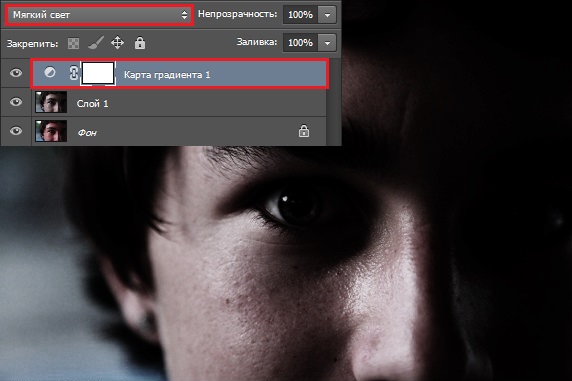The height and width of the screenshot is (381, 572).
Task: Hide the 'Фон' layer
Action: [x=16, y=131]
